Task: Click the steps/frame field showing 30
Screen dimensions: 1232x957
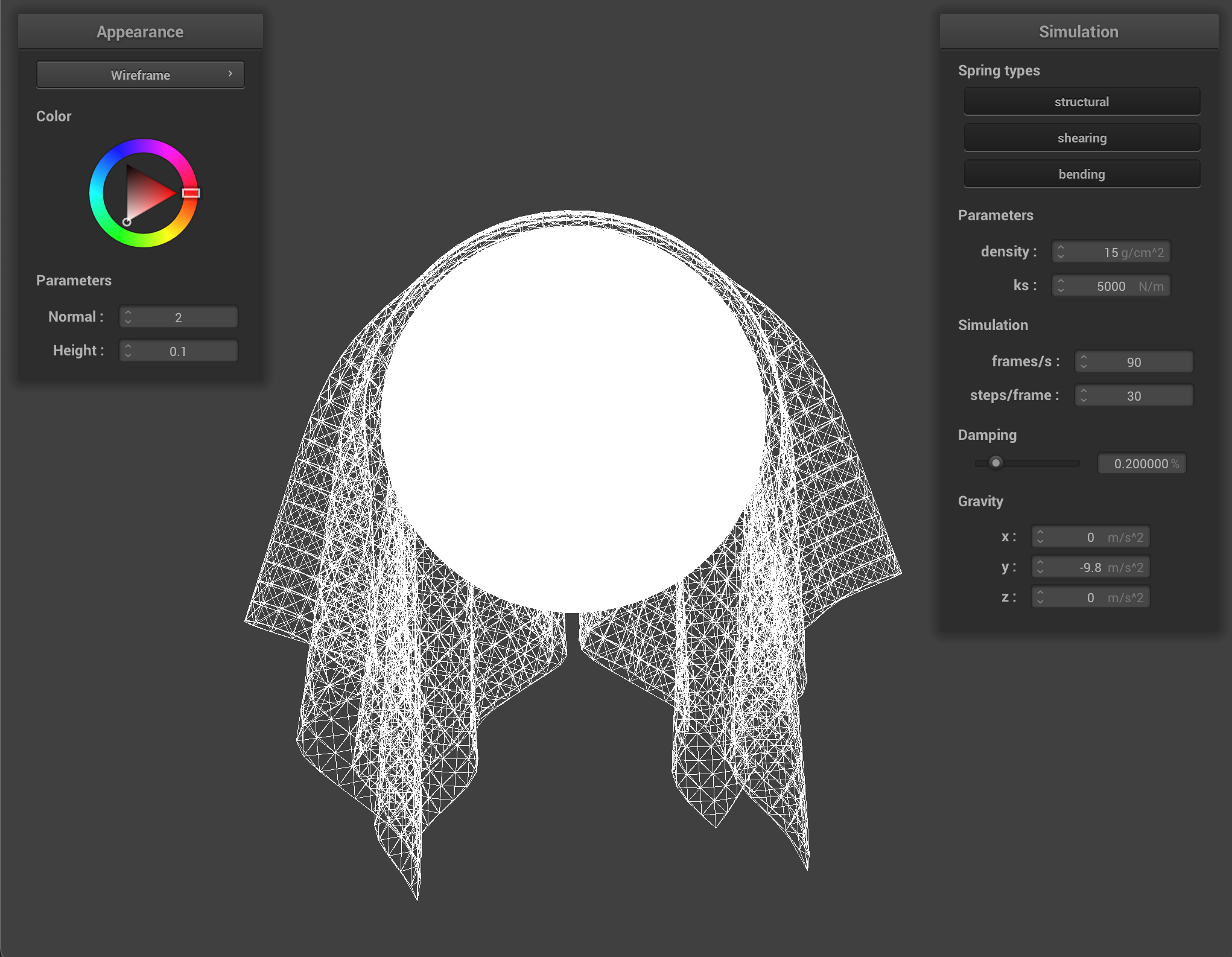Action: click(1134, 395)
